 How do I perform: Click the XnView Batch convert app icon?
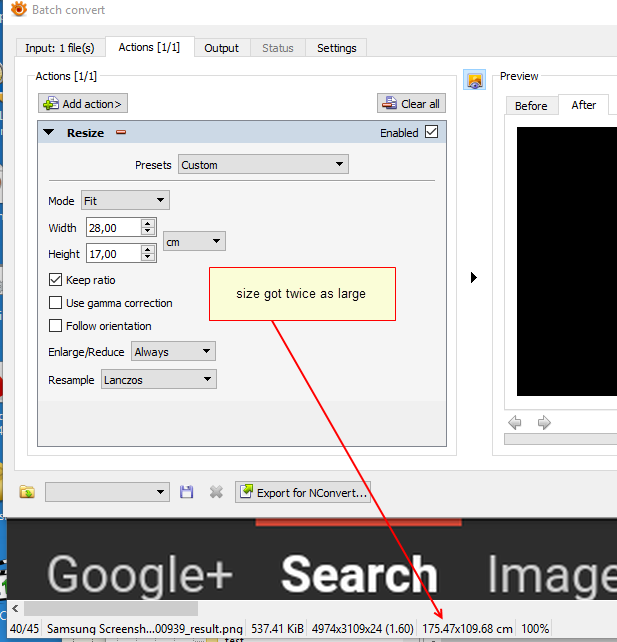[18, 9]
